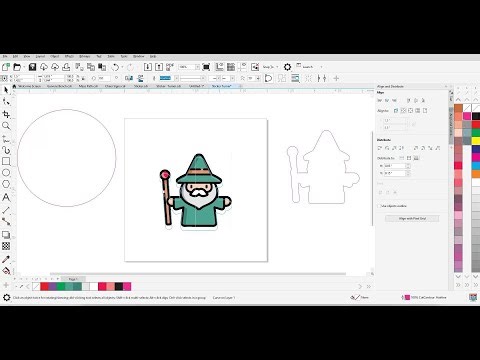This screenshot has width=480, height=360.
Task: Open the Edit menu
Action: pos(15,57)
